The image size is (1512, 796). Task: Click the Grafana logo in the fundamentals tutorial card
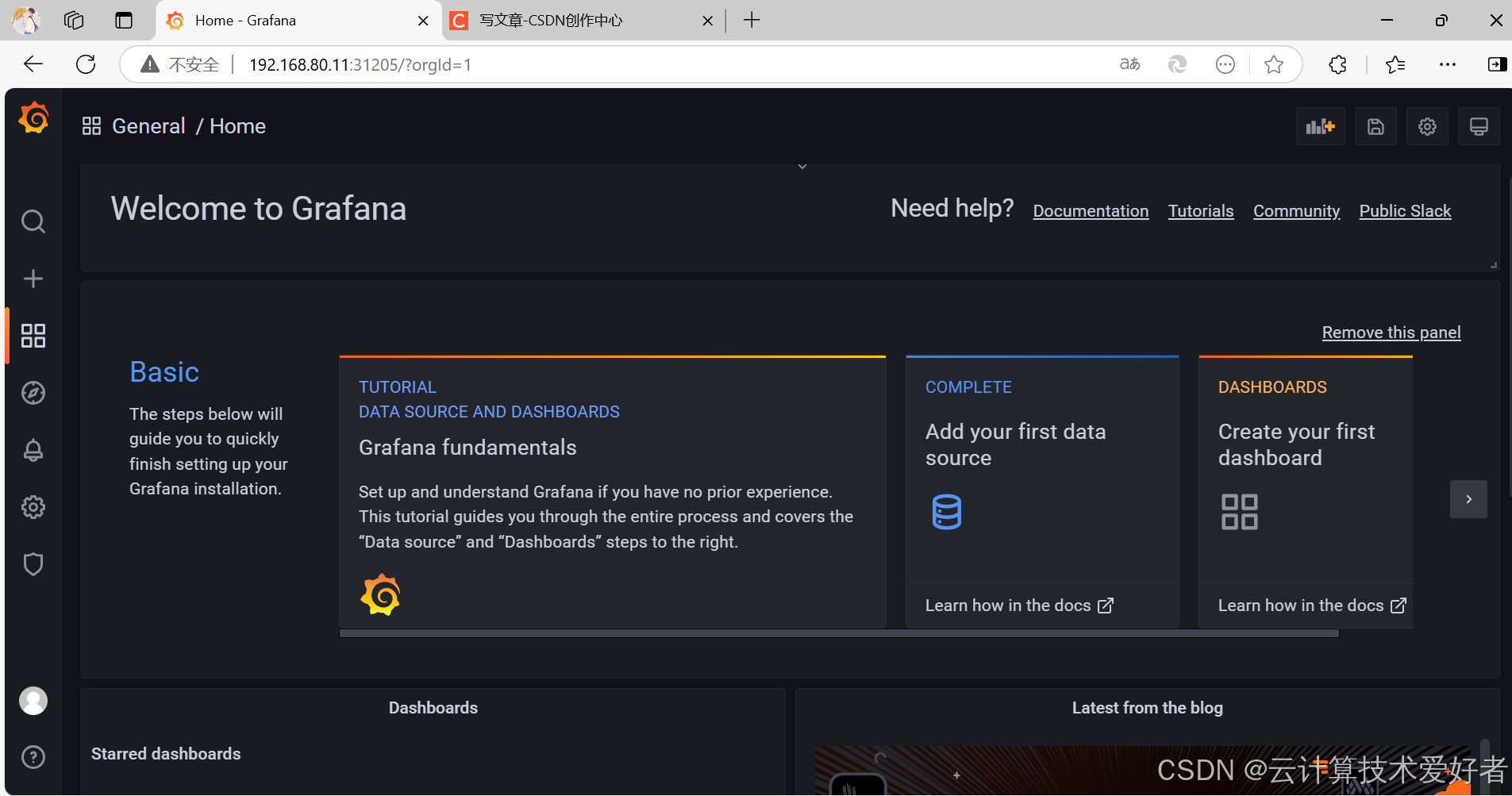pos(380,594)
